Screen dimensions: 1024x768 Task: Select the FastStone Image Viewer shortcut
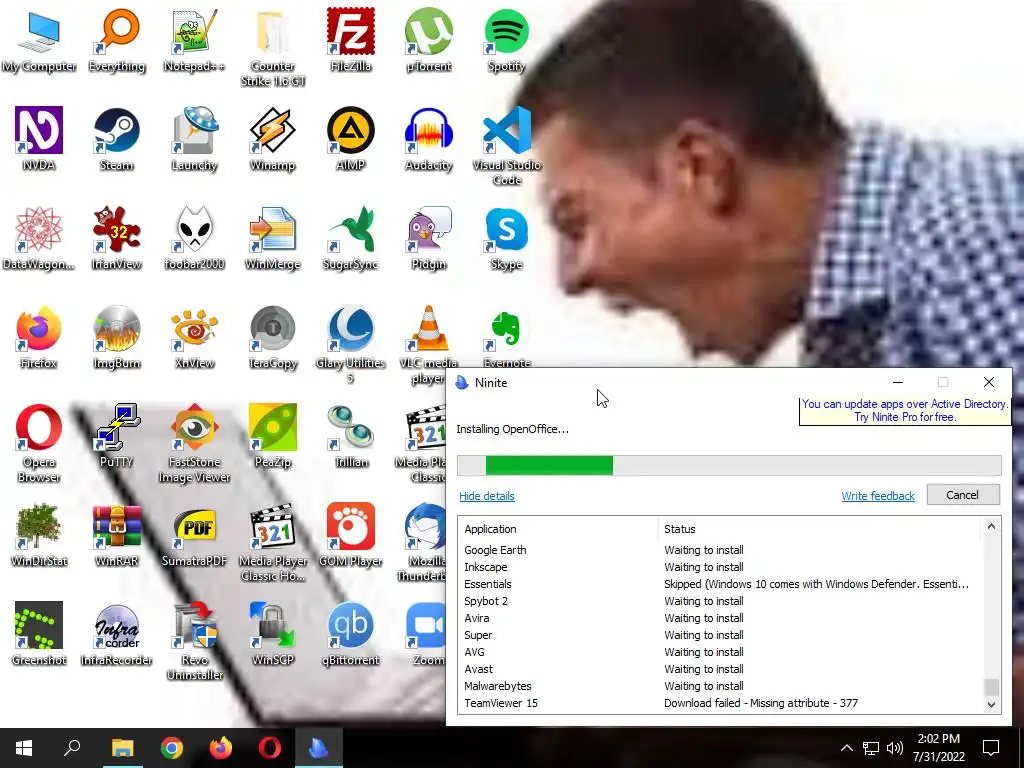point(195,443)
